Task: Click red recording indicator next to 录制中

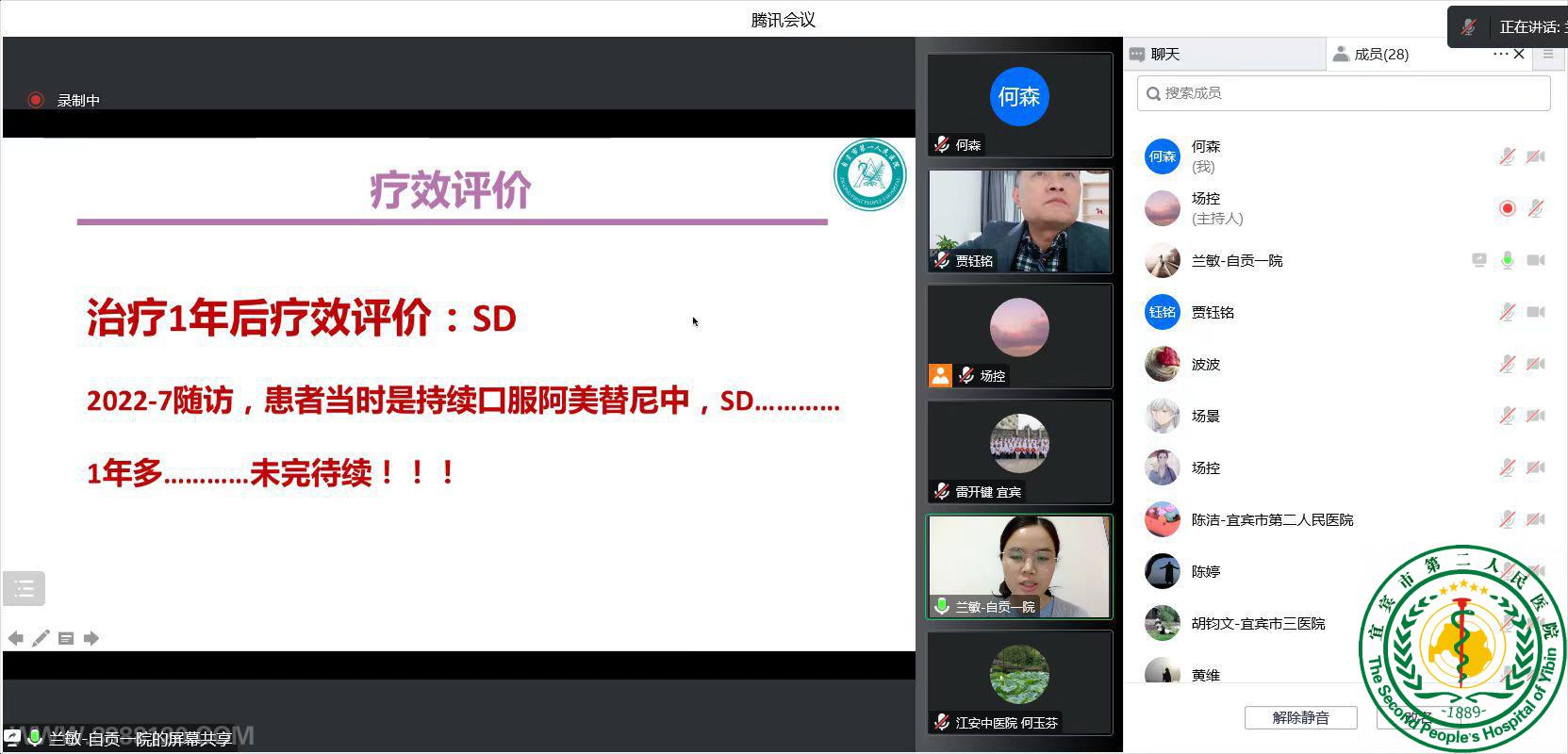Action: 36,100
